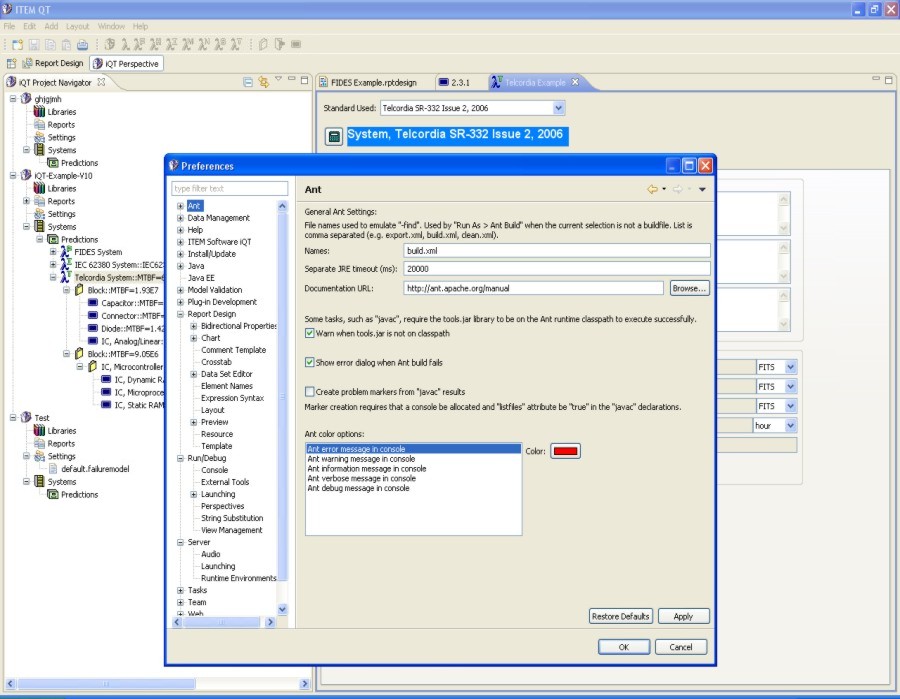Enable Create problem markers from javac results
Screen dimensions: 900x699
tap(310, 392)
